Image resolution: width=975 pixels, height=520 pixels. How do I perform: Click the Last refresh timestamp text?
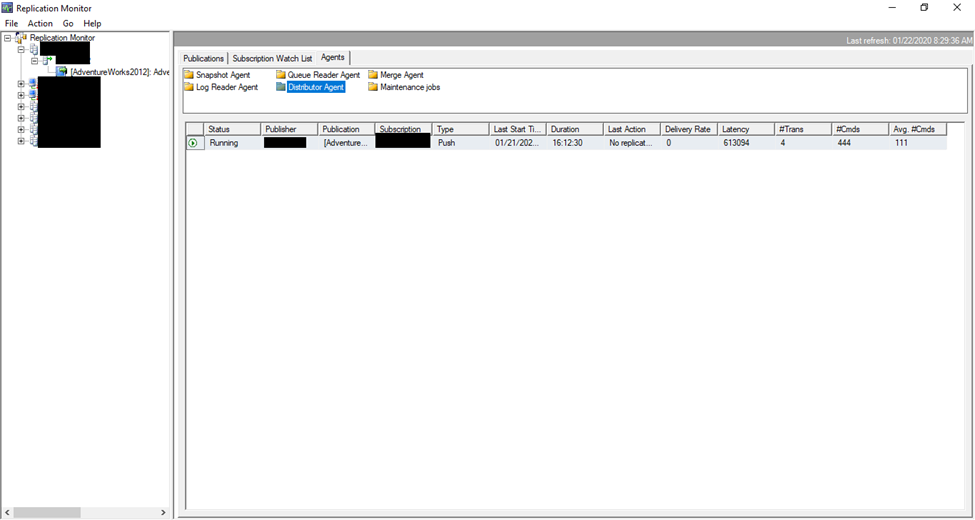click(908, 40)
